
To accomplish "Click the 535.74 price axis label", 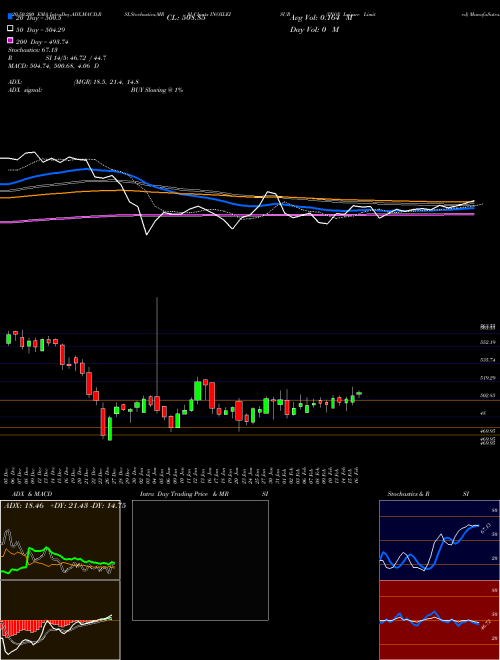I will (489, 360).
